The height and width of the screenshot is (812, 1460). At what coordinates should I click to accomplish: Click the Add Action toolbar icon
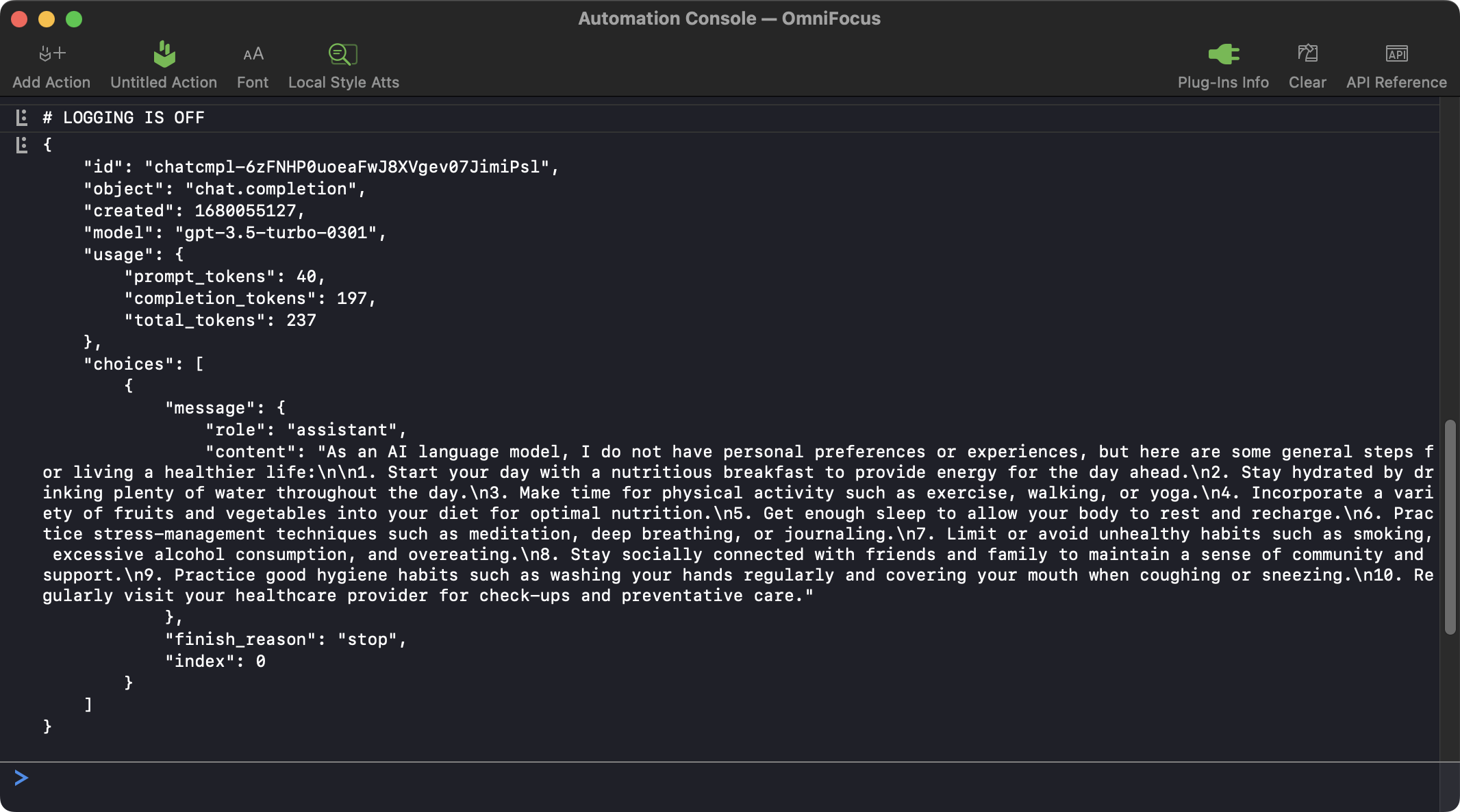(x=51, y=54)
